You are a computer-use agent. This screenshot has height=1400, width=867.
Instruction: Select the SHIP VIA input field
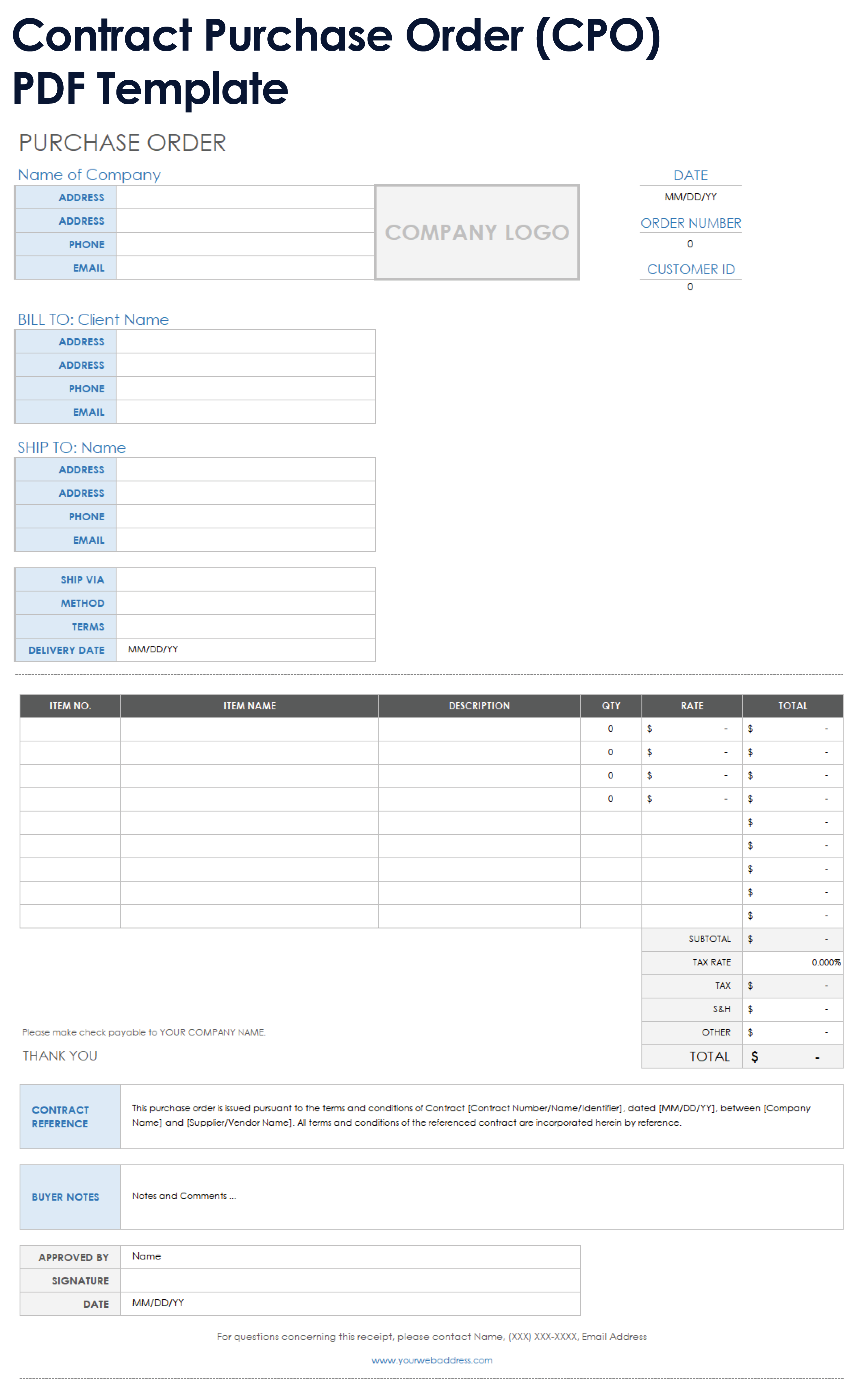tap(245, 579)
